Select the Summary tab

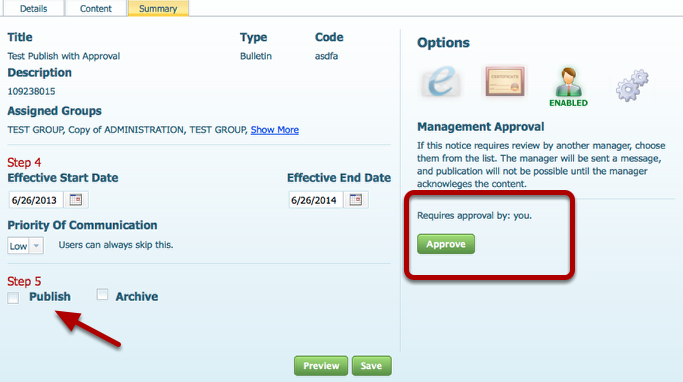point(158,9)
